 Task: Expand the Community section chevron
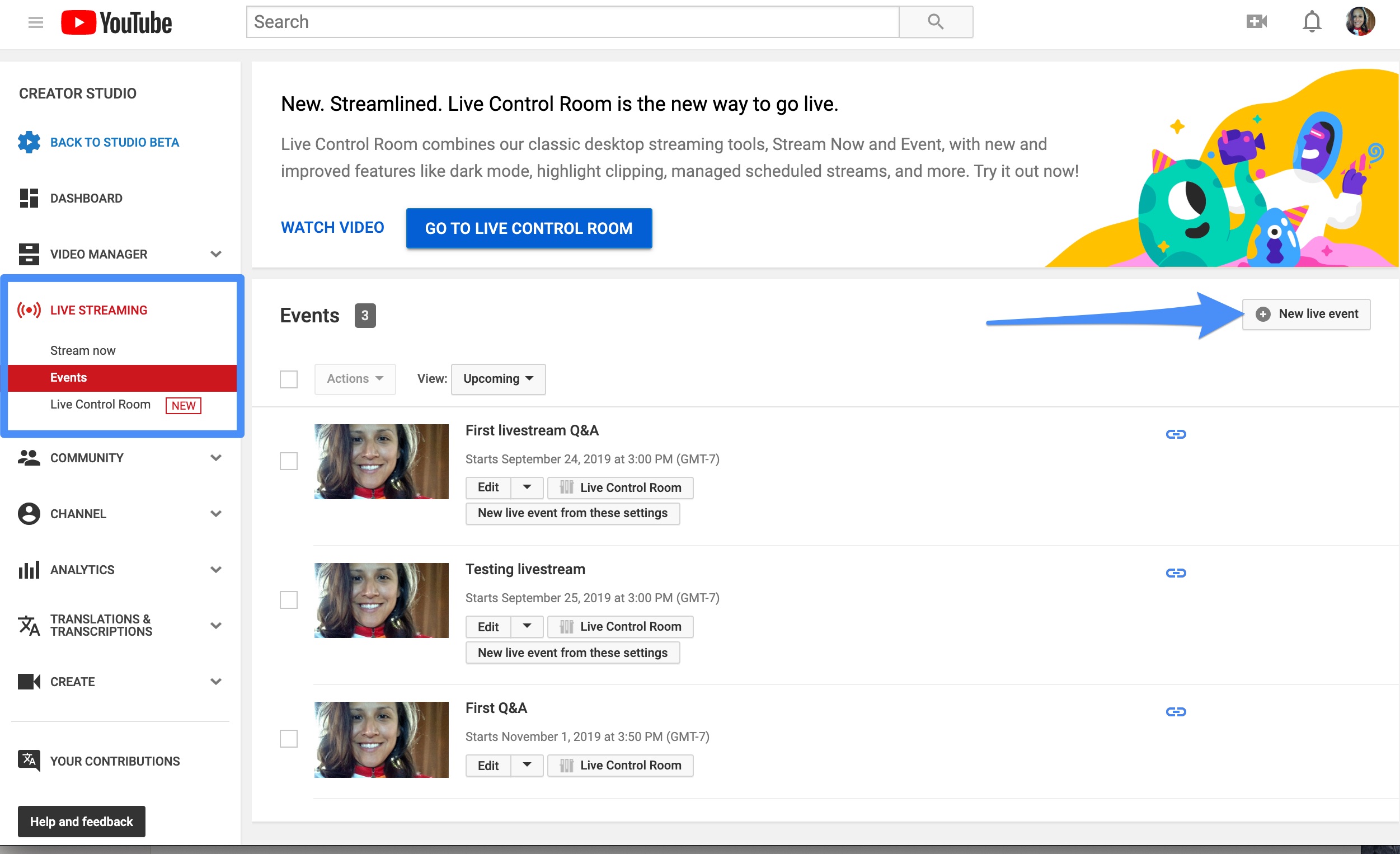coord(216,457)
